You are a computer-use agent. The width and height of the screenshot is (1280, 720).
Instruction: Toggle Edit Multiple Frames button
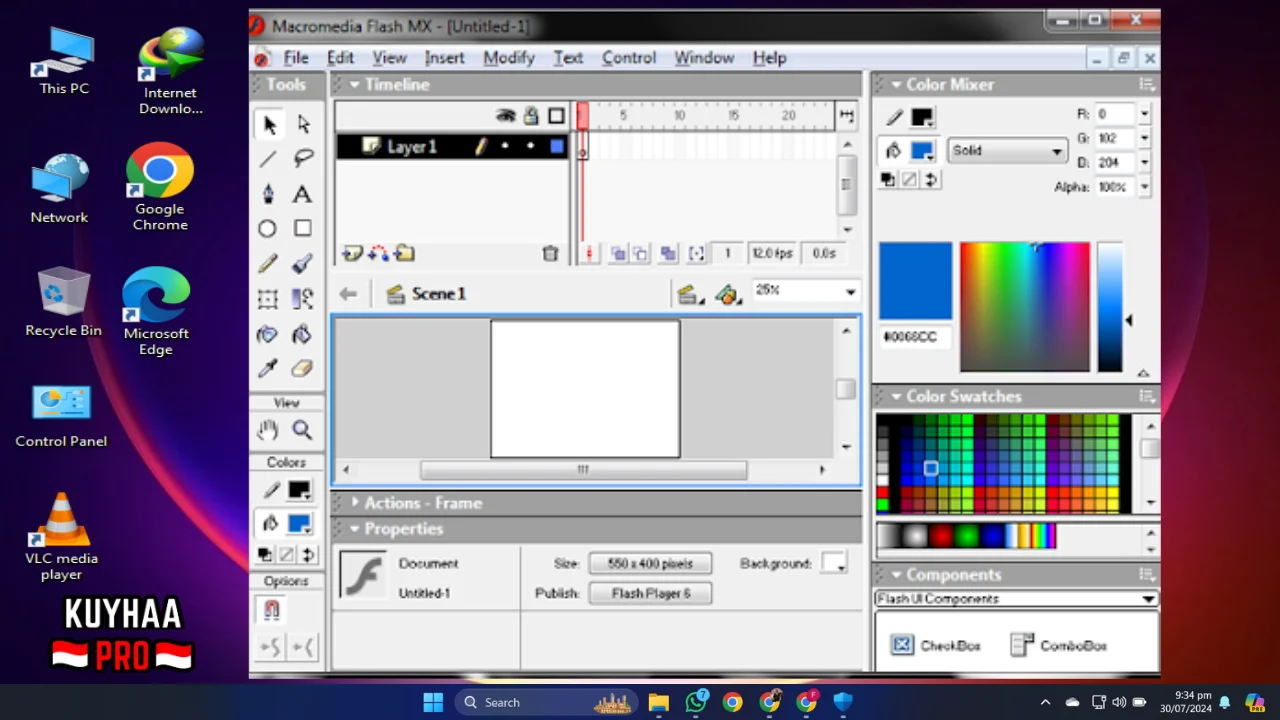coord(668,254)
